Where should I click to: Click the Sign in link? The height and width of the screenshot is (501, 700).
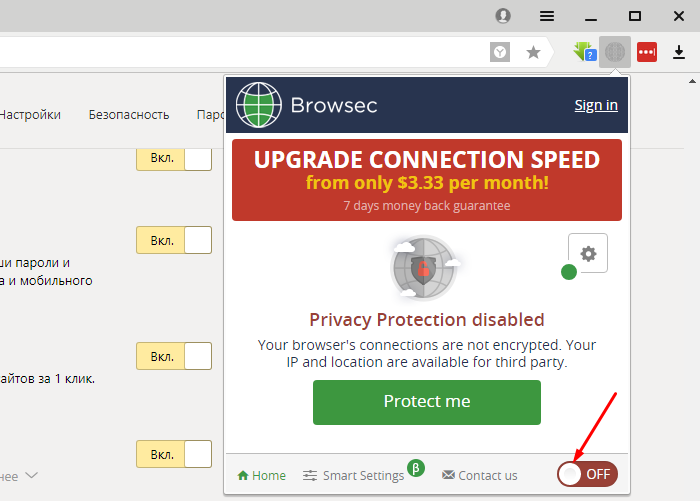click(596, 105)
